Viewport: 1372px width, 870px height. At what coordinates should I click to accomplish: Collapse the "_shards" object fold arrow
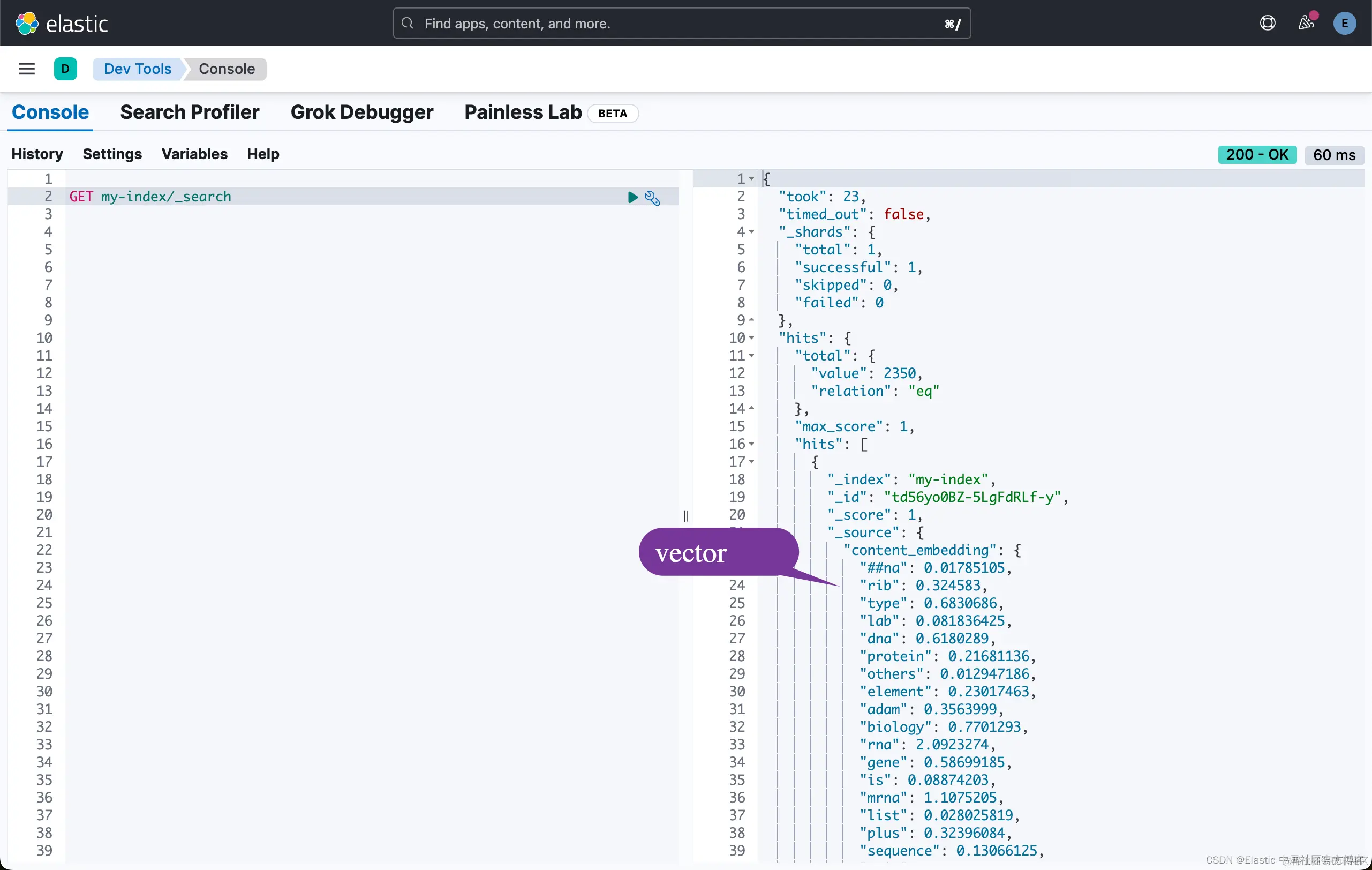pyautogui.click(x=752, y=232)
